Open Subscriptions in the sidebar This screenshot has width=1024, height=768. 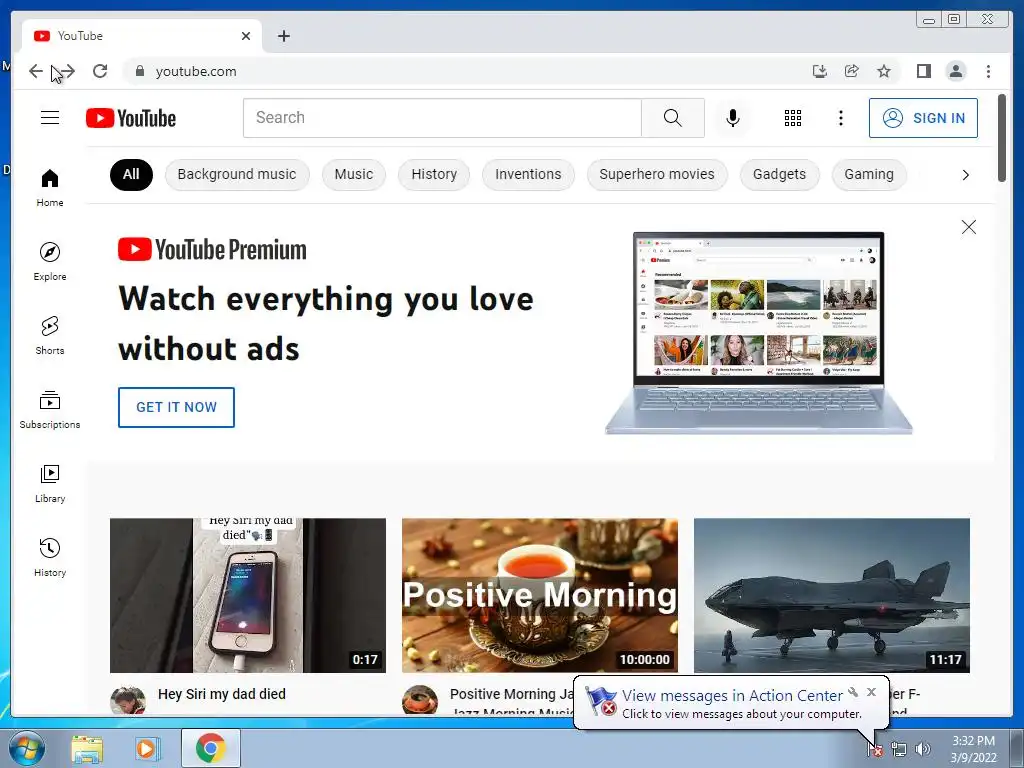(50, 409)
